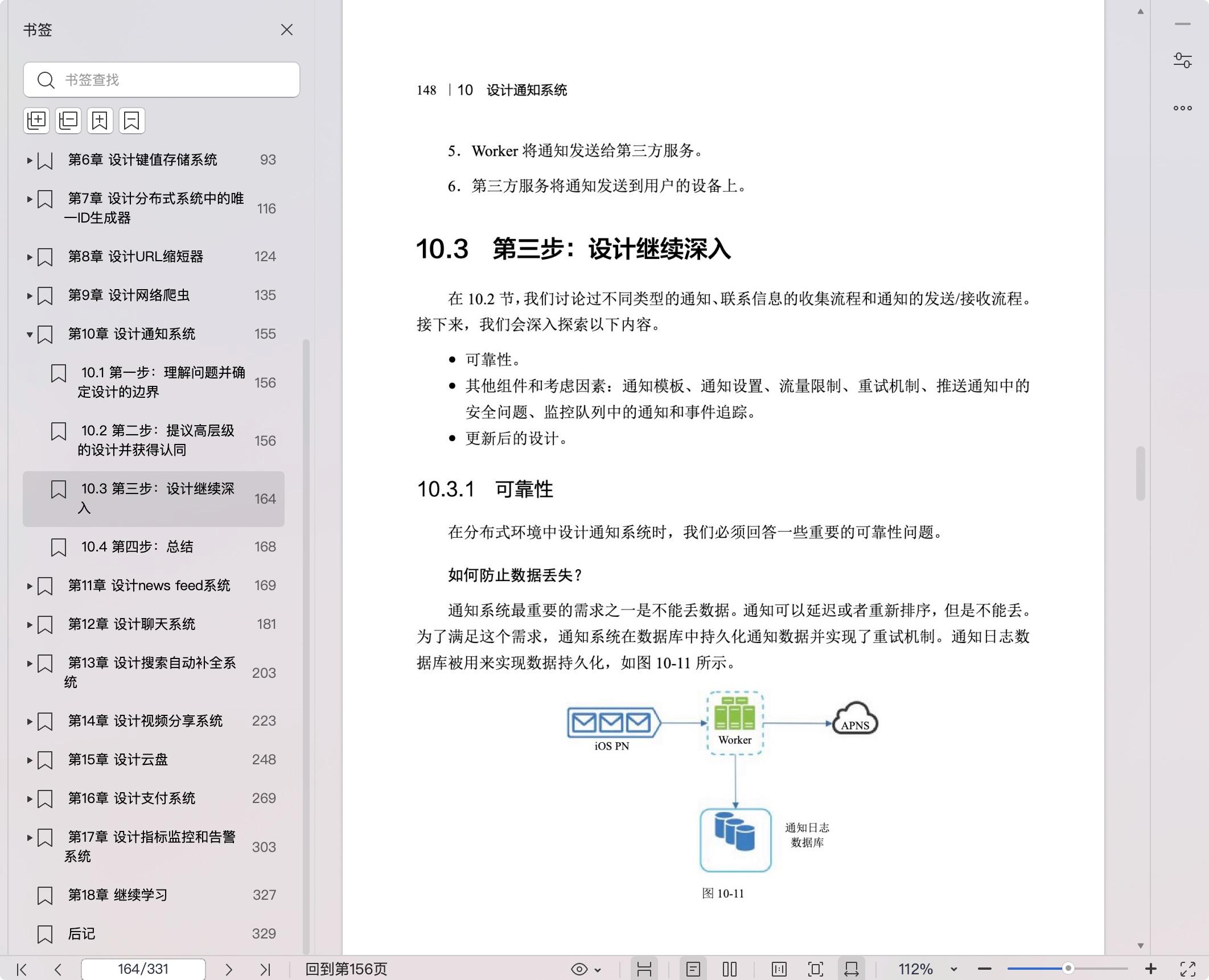Expand Chapter 17 metrics monitoring bookmark
The height and width of the screenshot is (980, 1209).
click(29, 838)
